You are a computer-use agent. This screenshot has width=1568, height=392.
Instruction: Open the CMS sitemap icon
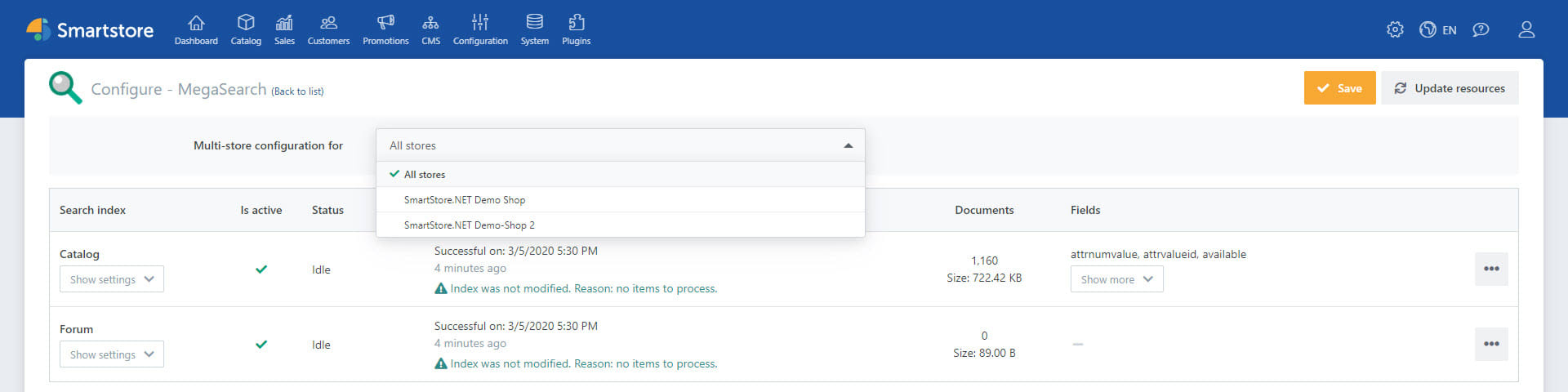[x=430, y=23]
